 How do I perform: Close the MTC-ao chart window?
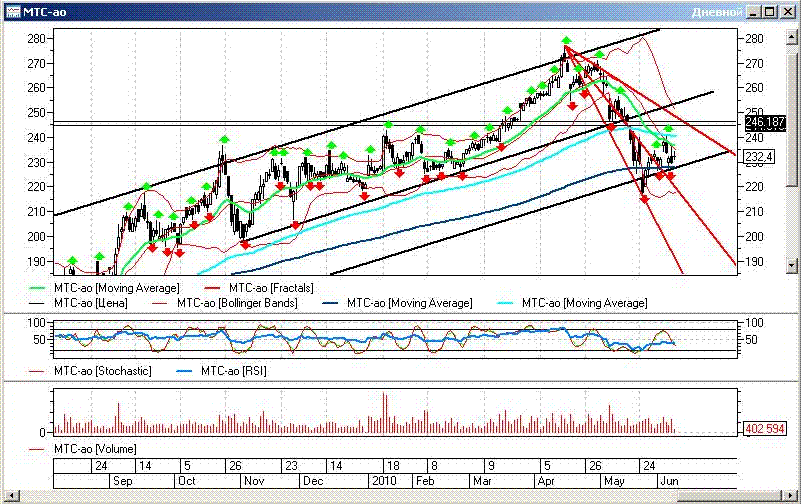(x=788, y=12)
